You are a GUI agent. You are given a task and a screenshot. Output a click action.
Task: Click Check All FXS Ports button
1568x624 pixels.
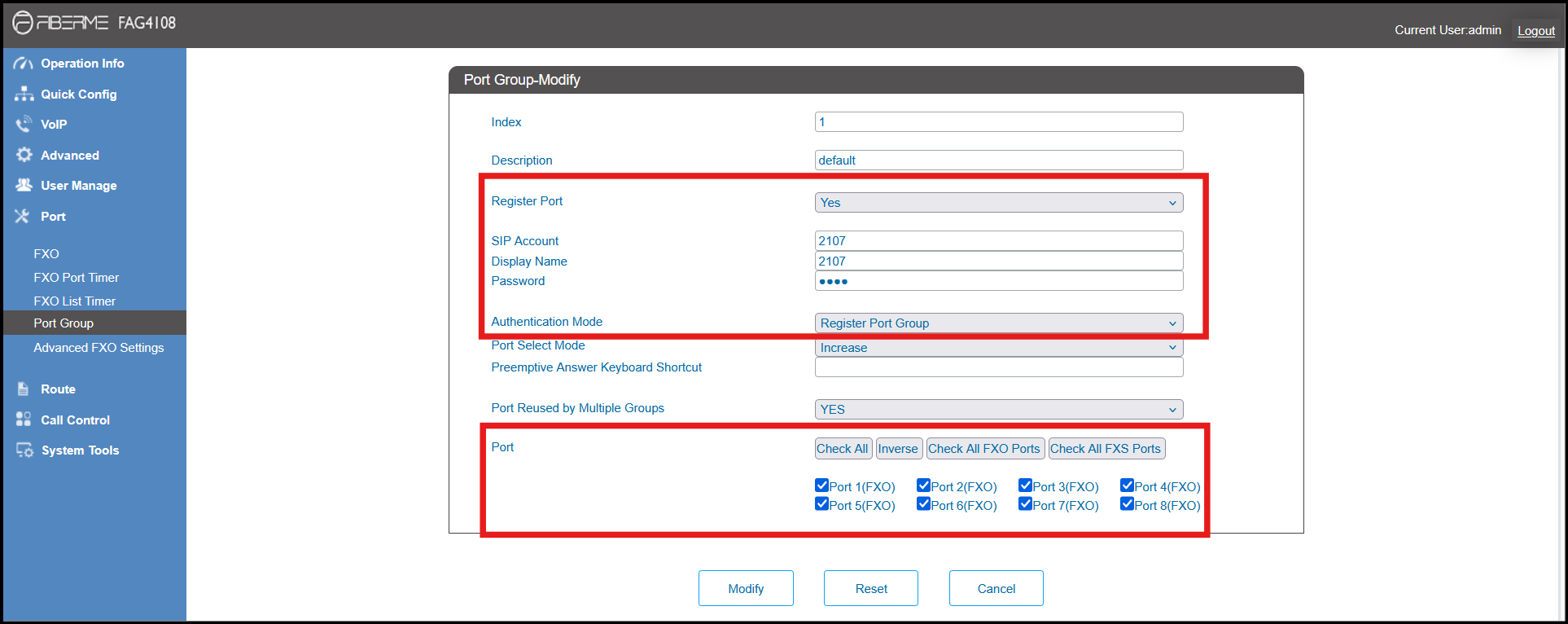[x=1106, y=449]
